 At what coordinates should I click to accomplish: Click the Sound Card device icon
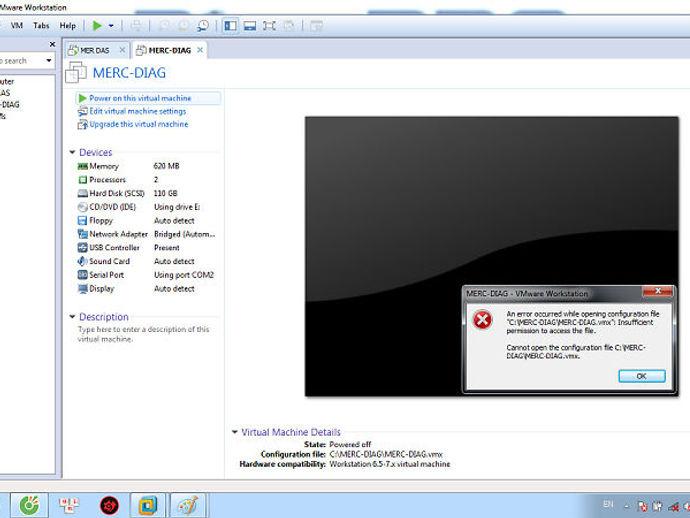point(82,261)
